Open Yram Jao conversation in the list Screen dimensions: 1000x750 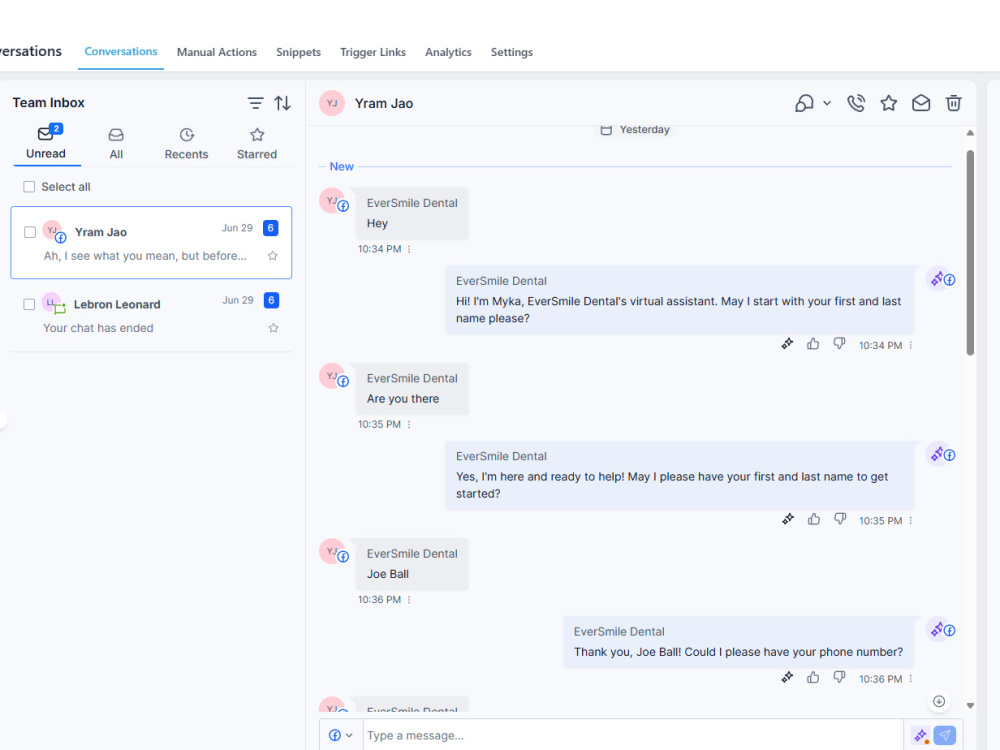pyautogui.click(x=151, y=242)
